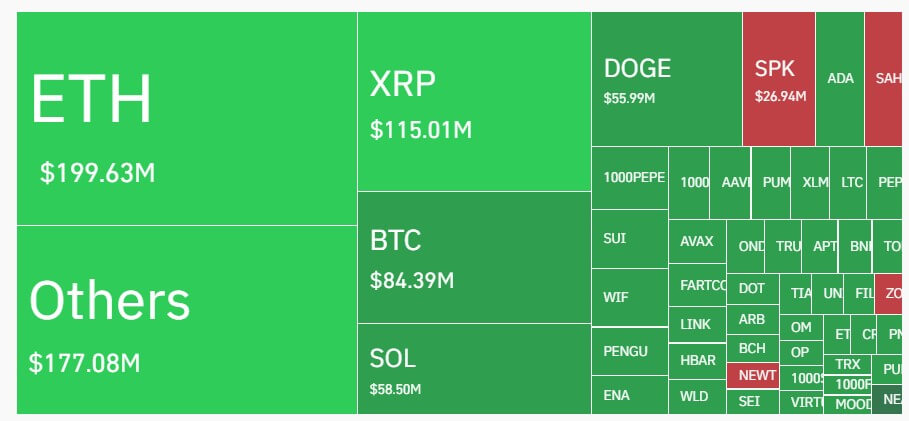Screen dimensions: 909x421
Task: Open the DOGE tile in the heatmap
Action: click(666, 80)
